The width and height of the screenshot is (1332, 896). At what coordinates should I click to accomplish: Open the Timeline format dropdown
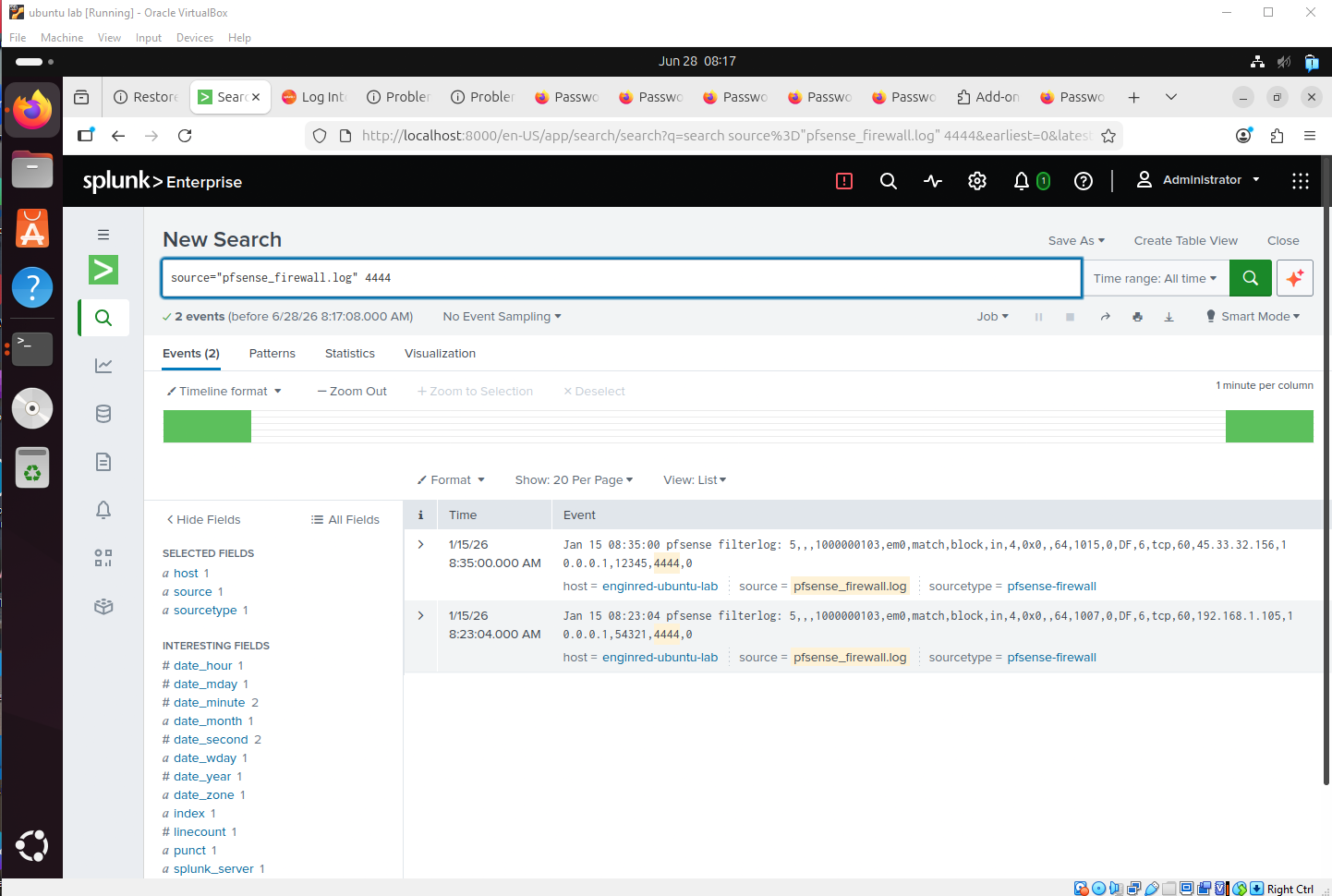[x=224, y=391]
